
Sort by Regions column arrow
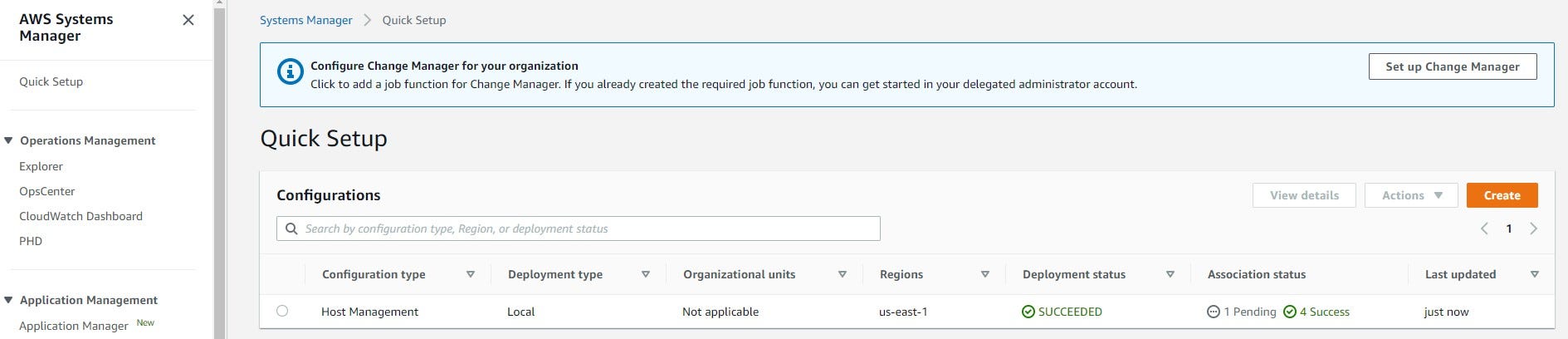coord(985,274)
